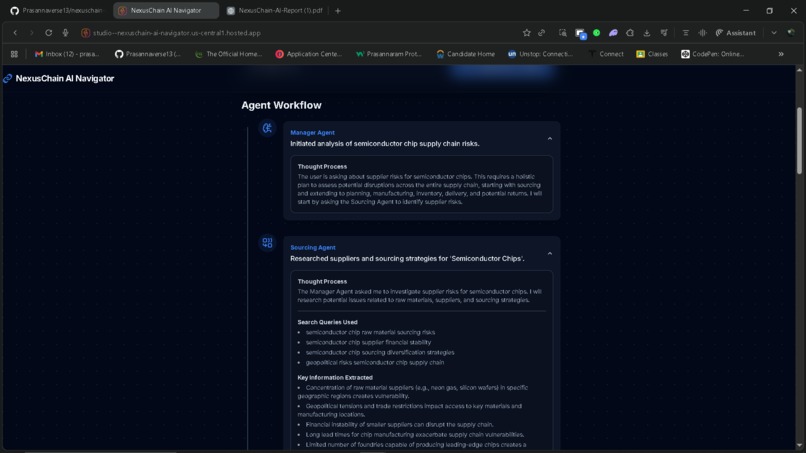Open the Unstop: Connect bookmark
806x453 pixels.
(541, 54)
